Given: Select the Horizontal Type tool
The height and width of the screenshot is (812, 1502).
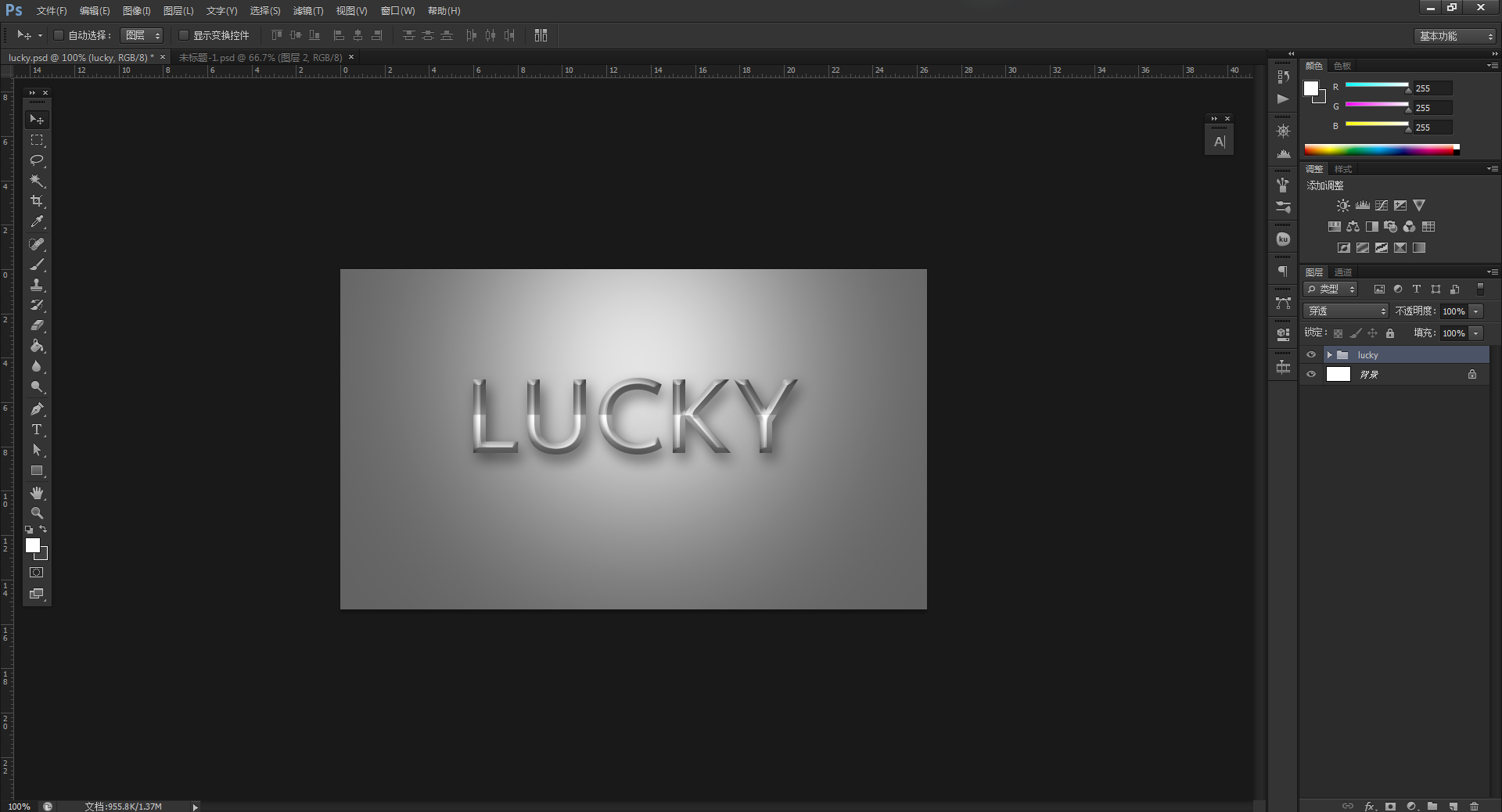Looking at the screenshot, I should pyautogui.click(x=37, y=429).
